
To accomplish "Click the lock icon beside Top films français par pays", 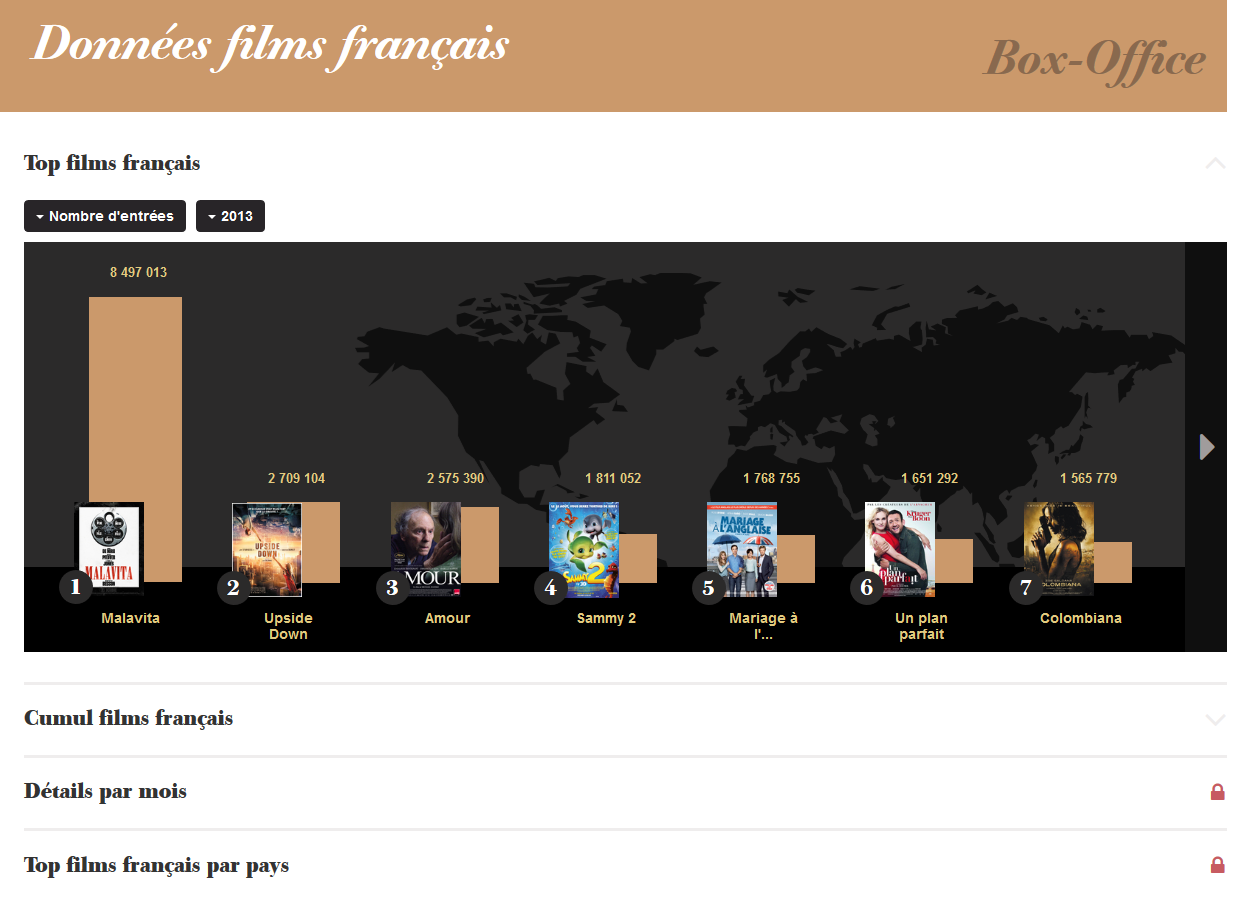I will pos(1217,865).
